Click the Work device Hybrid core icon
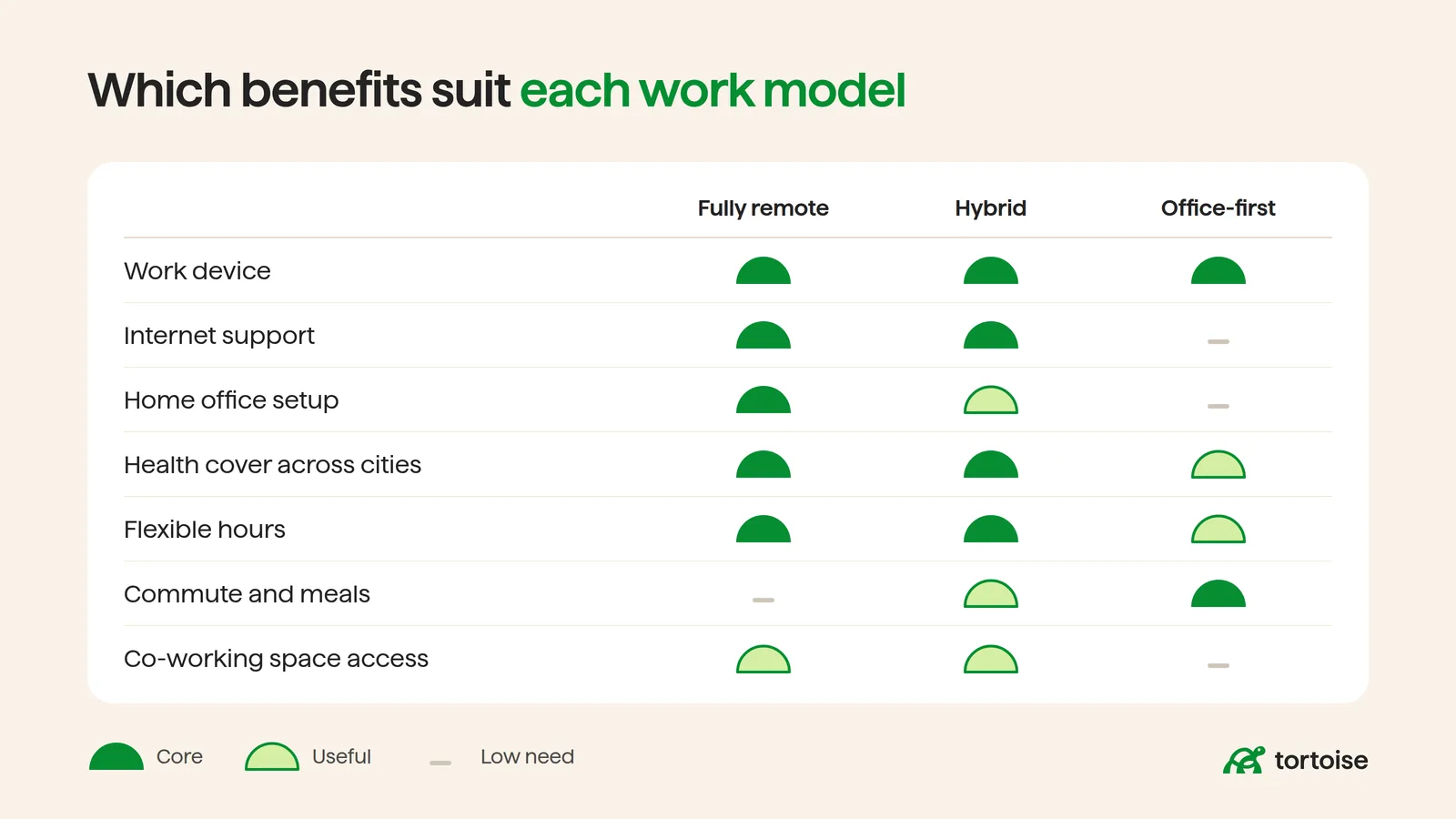 (991, 270)
